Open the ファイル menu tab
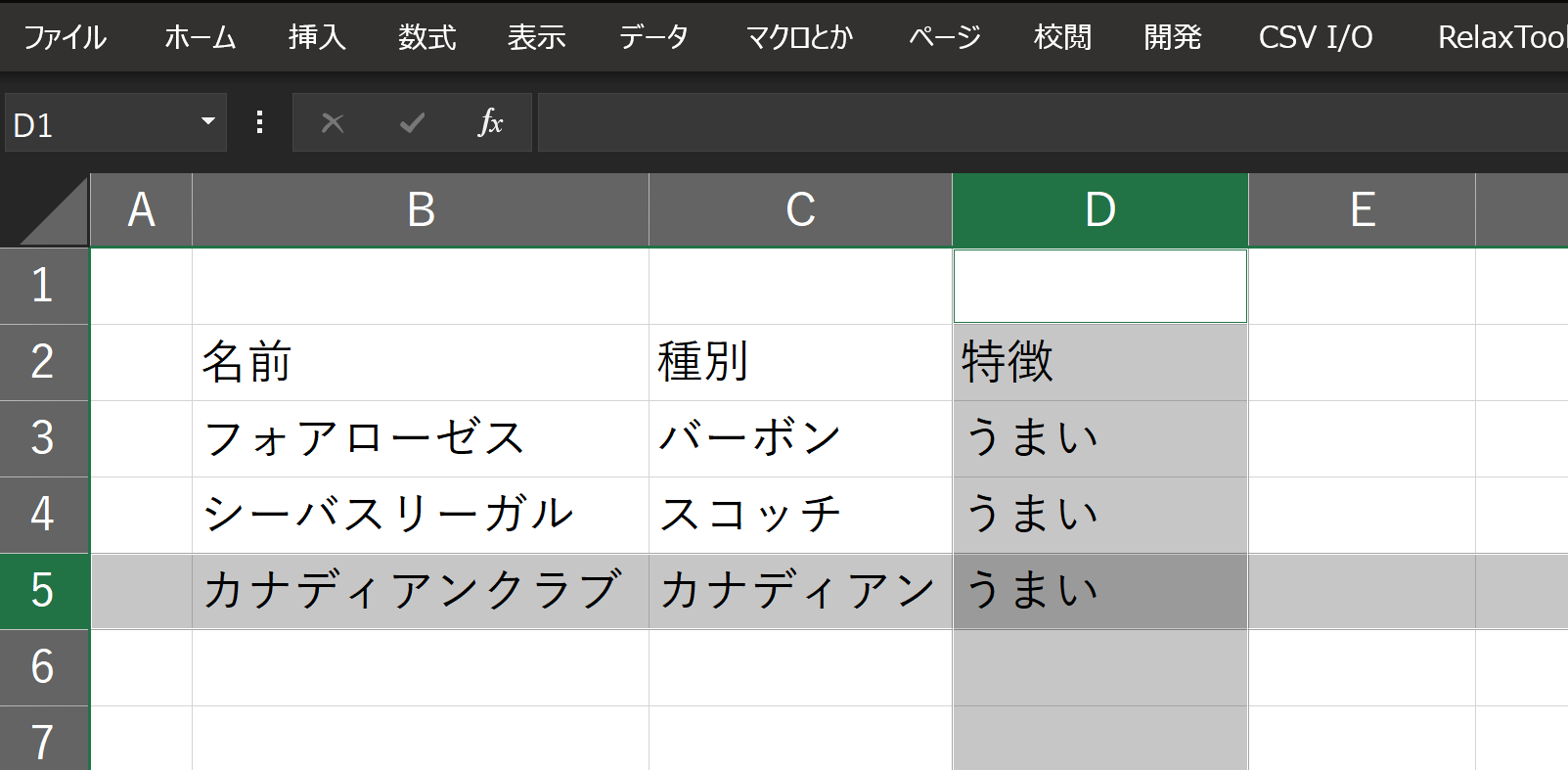This screenshot has width=1568, height=770. [65, 37]
